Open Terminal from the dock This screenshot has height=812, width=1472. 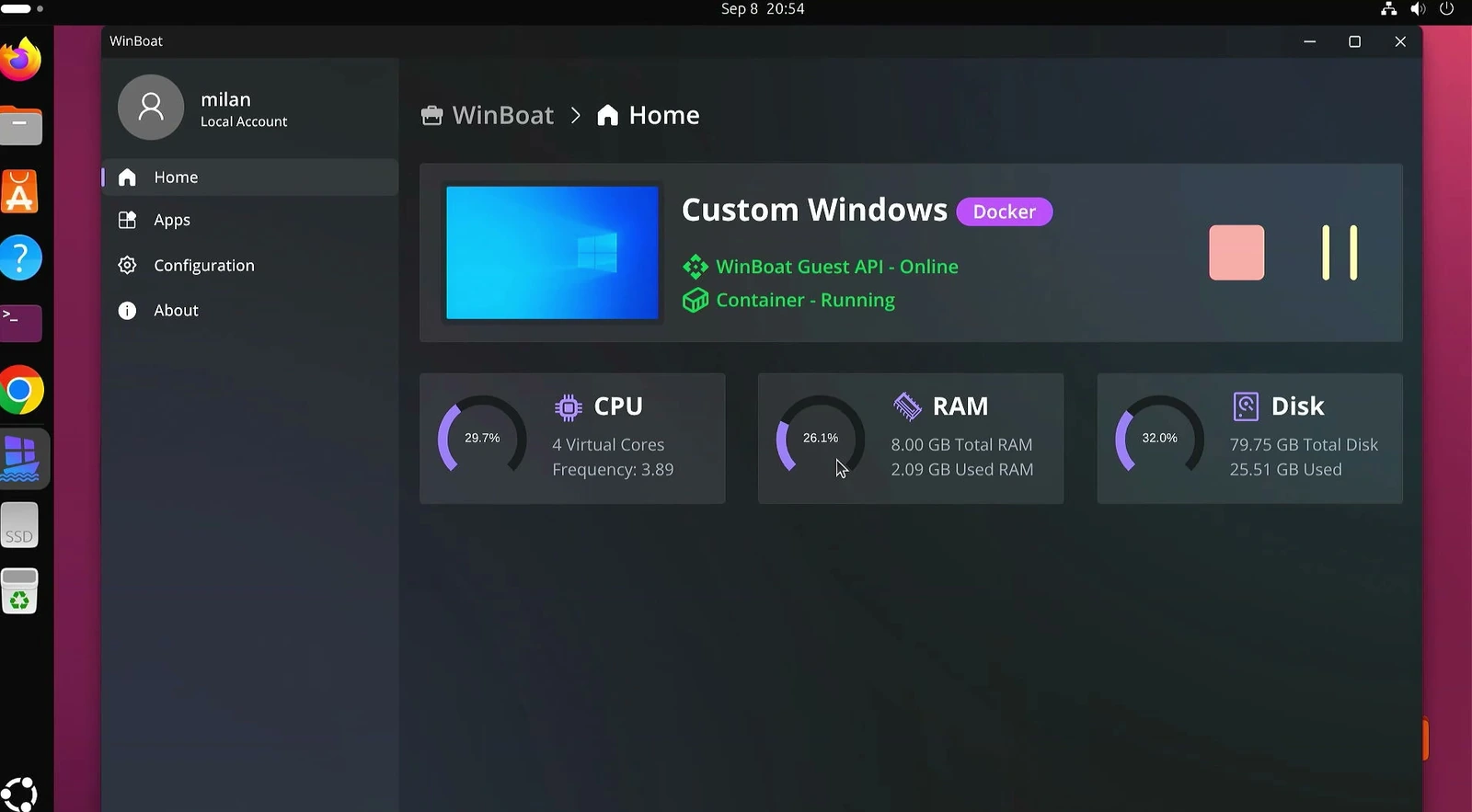(x=20, y=324)
